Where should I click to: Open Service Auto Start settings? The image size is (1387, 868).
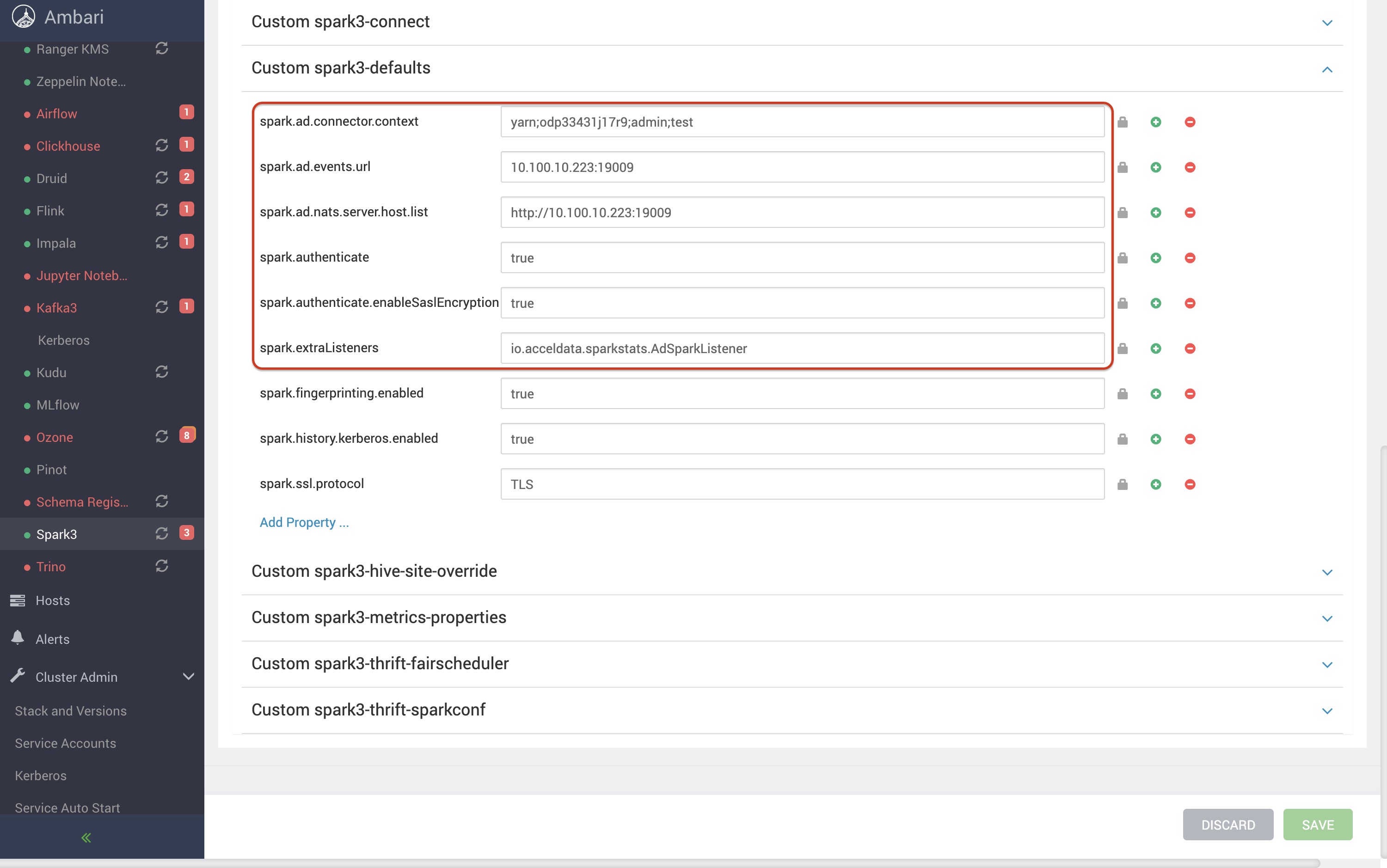pyautogui.click(x=67, y=808)
